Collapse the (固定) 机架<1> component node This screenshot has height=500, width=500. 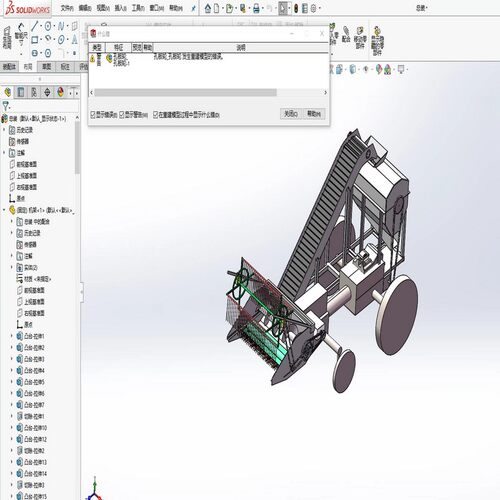point(4,210)
